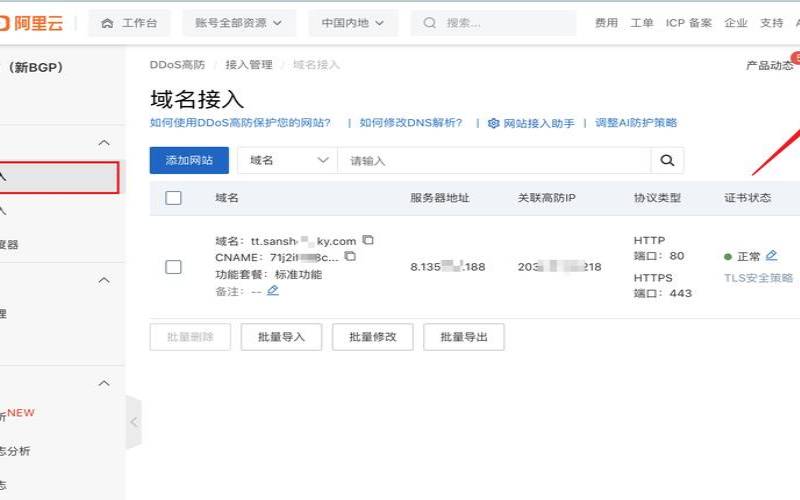Open the 工单 top menu
The height and width of the screenshot is (500, 800).
coord(641,23)
